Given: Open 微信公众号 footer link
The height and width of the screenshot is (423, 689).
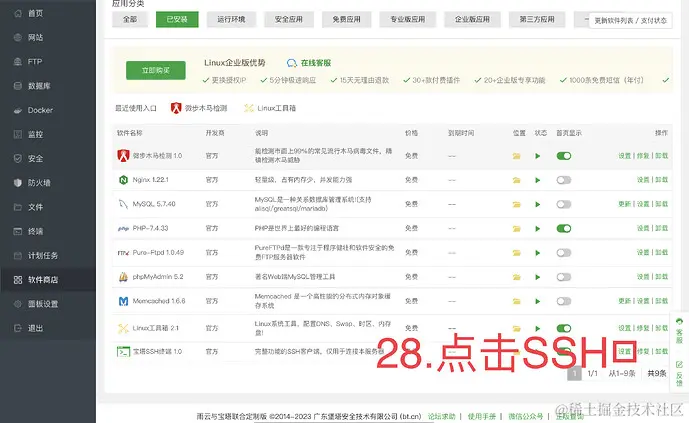Looking at the screenshot, I should [x=526, y=416].
